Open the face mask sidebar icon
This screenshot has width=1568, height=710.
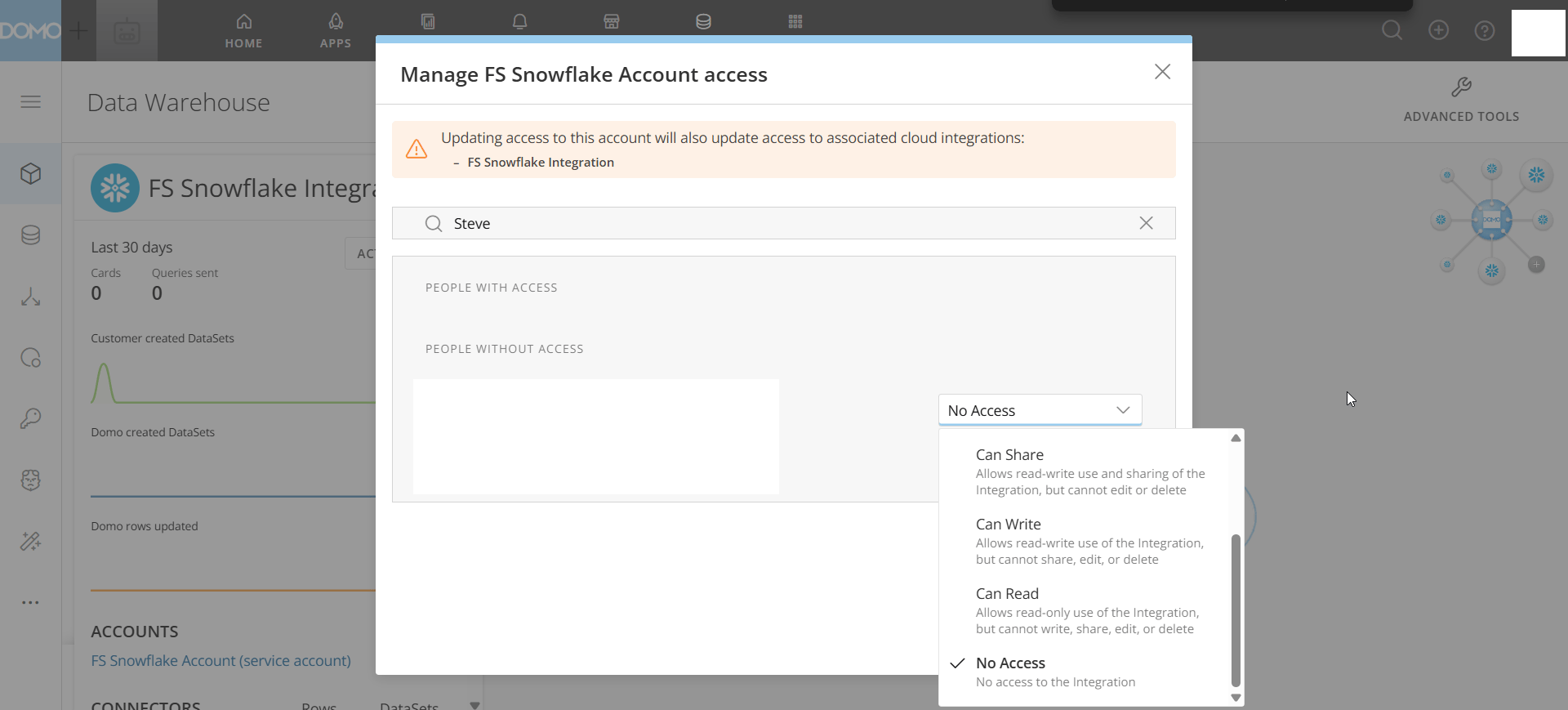click(31, 480)
